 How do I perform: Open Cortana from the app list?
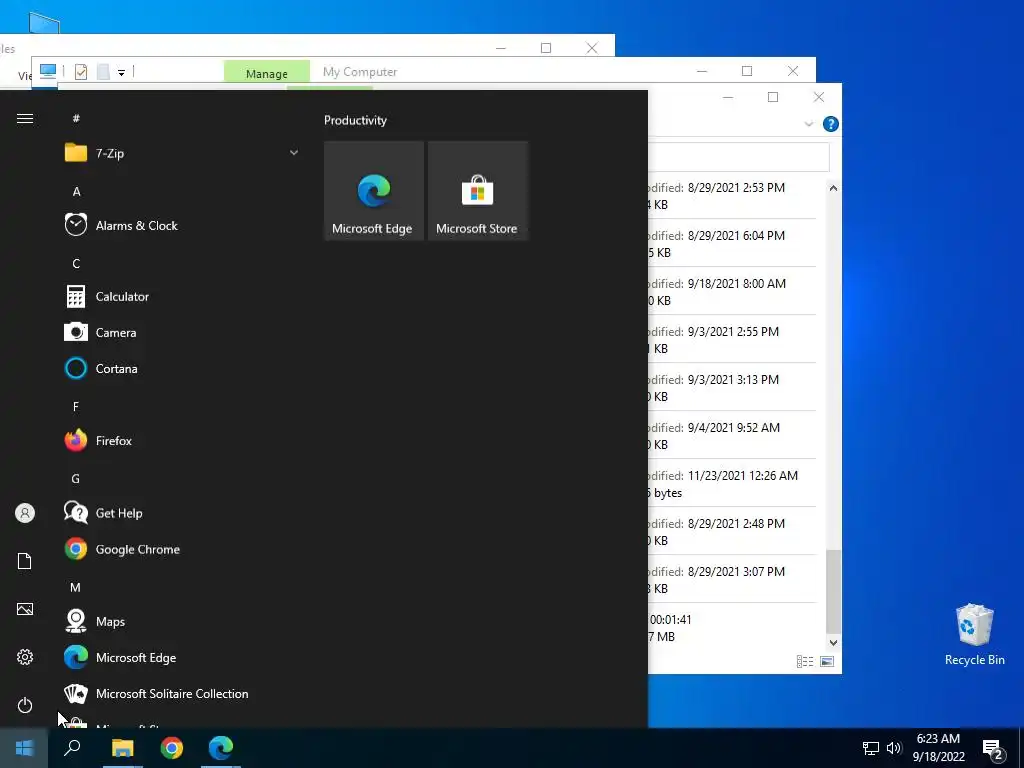(x=181, y=368)
